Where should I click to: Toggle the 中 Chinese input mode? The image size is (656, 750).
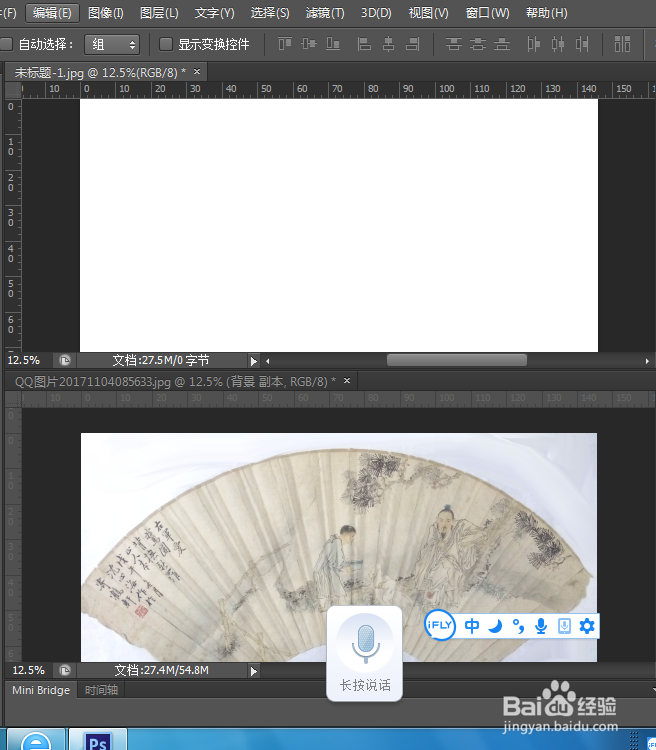click(472, 626)
